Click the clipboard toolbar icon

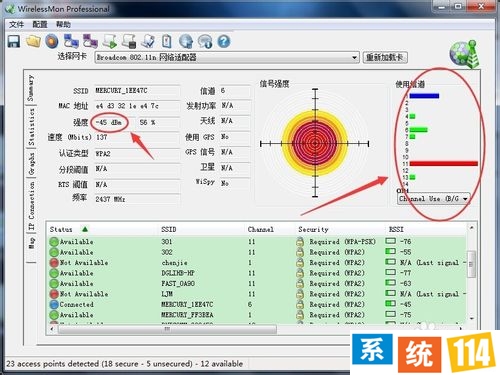[x=167, y=41]
